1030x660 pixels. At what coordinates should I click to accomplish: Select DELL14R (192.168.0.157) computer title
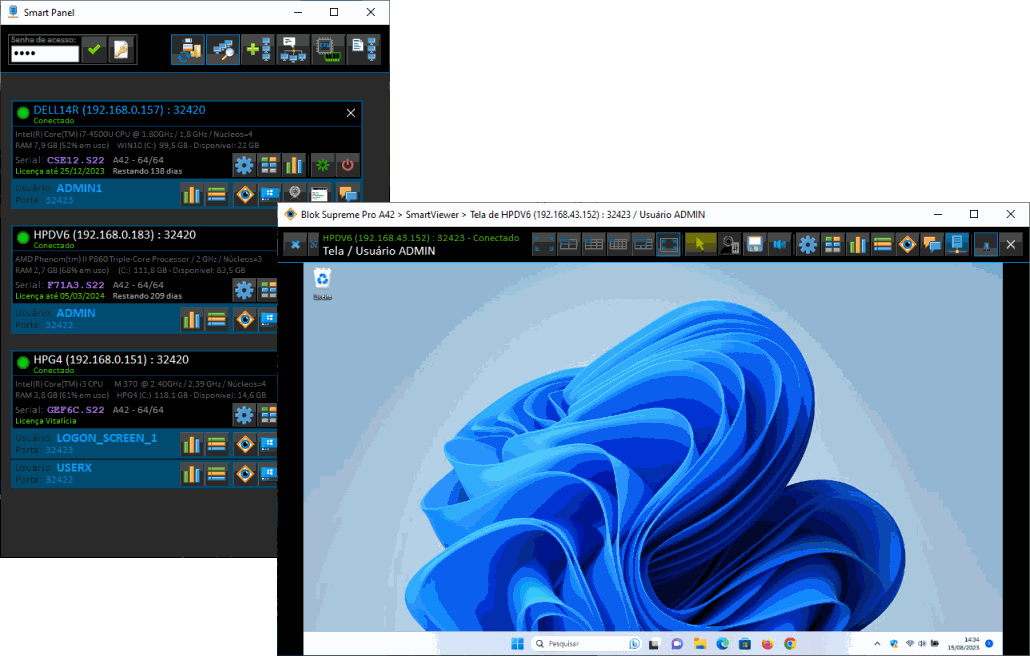pos(120,110)
